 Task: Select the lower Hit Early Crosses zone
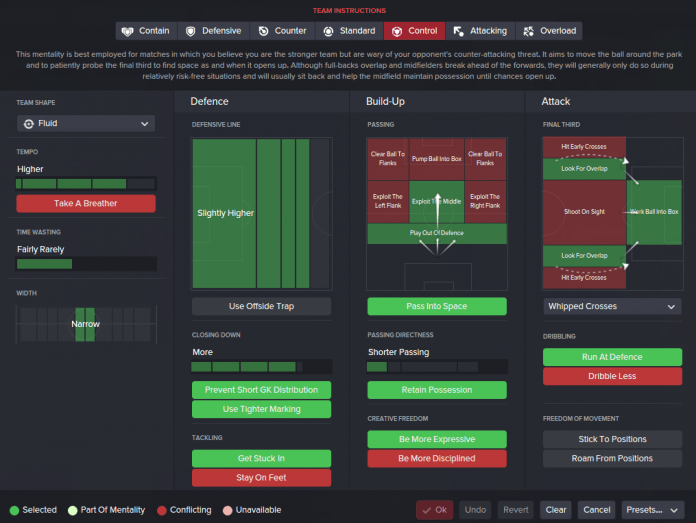pos(584,278)
